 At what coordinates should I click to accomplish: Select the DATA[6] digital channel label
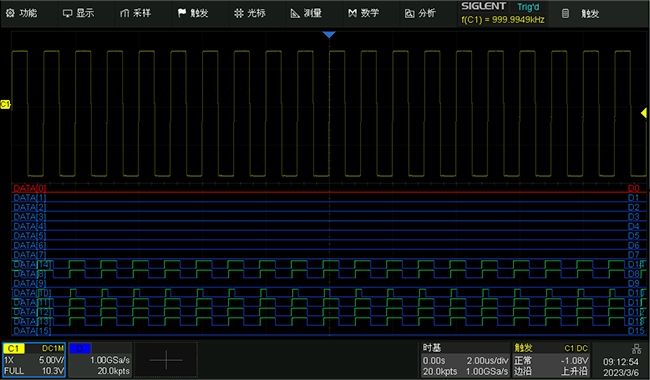pyautogui.click(x=29, y=246)
